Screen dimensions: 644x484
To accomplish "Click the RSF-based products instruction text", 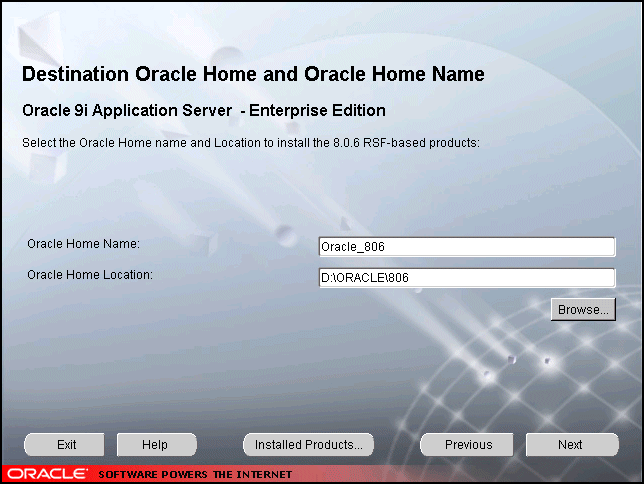I will click(x=251, y=143).
